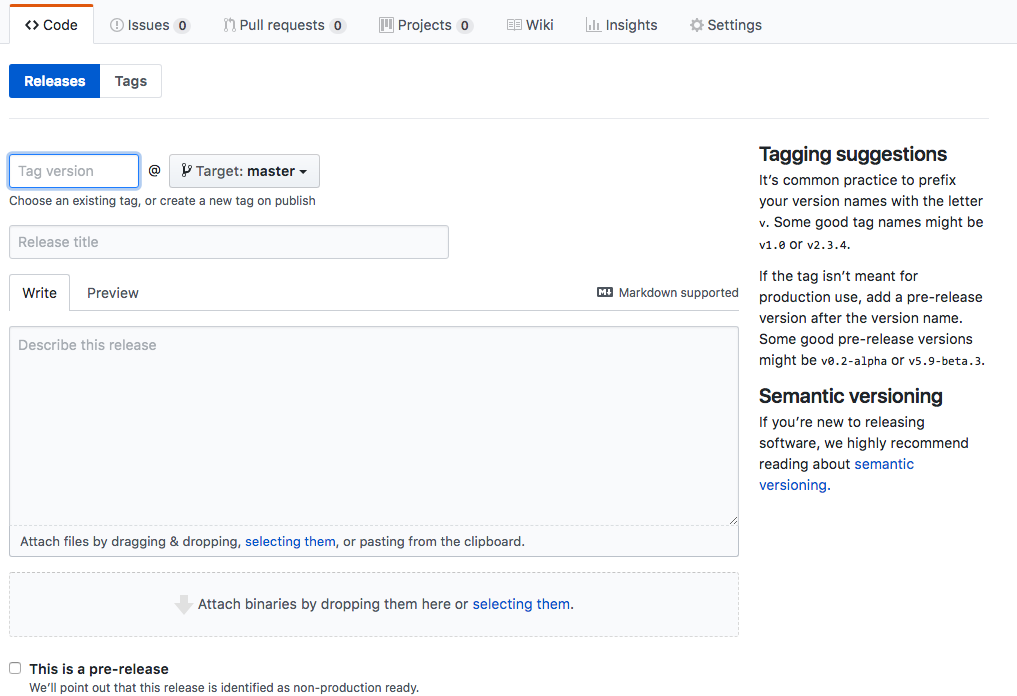Click the Projects zero counter badge

click(464, 26)
